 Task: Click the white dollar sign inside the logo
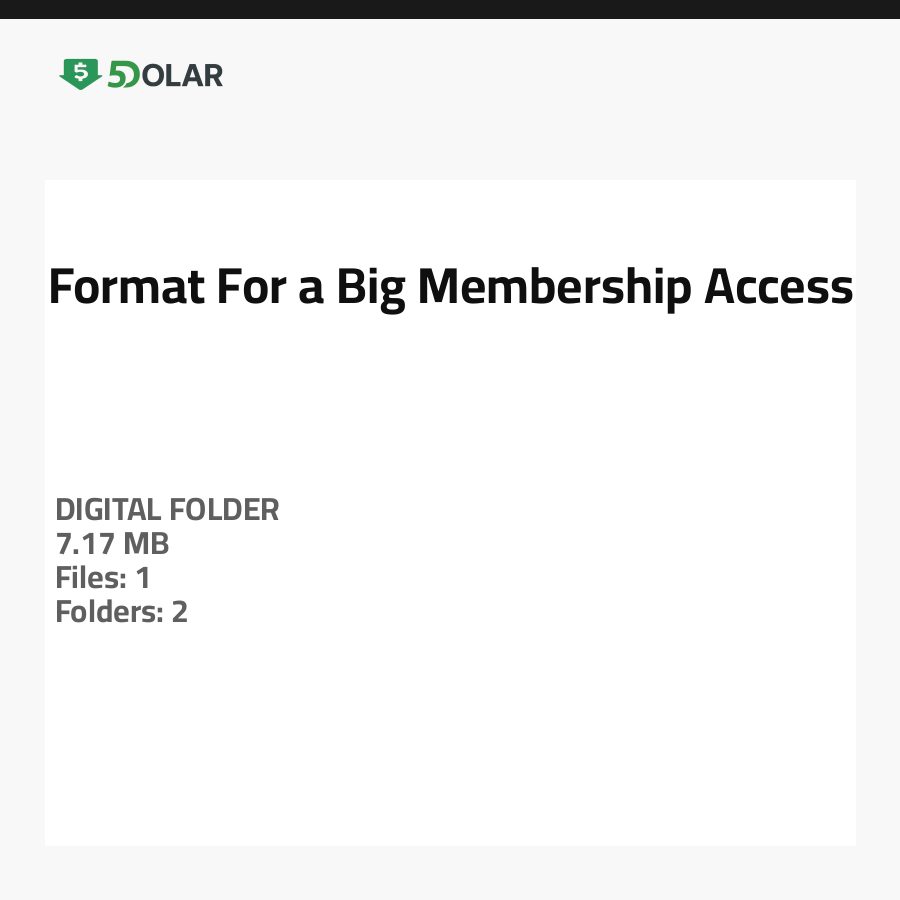coord(80,71)
